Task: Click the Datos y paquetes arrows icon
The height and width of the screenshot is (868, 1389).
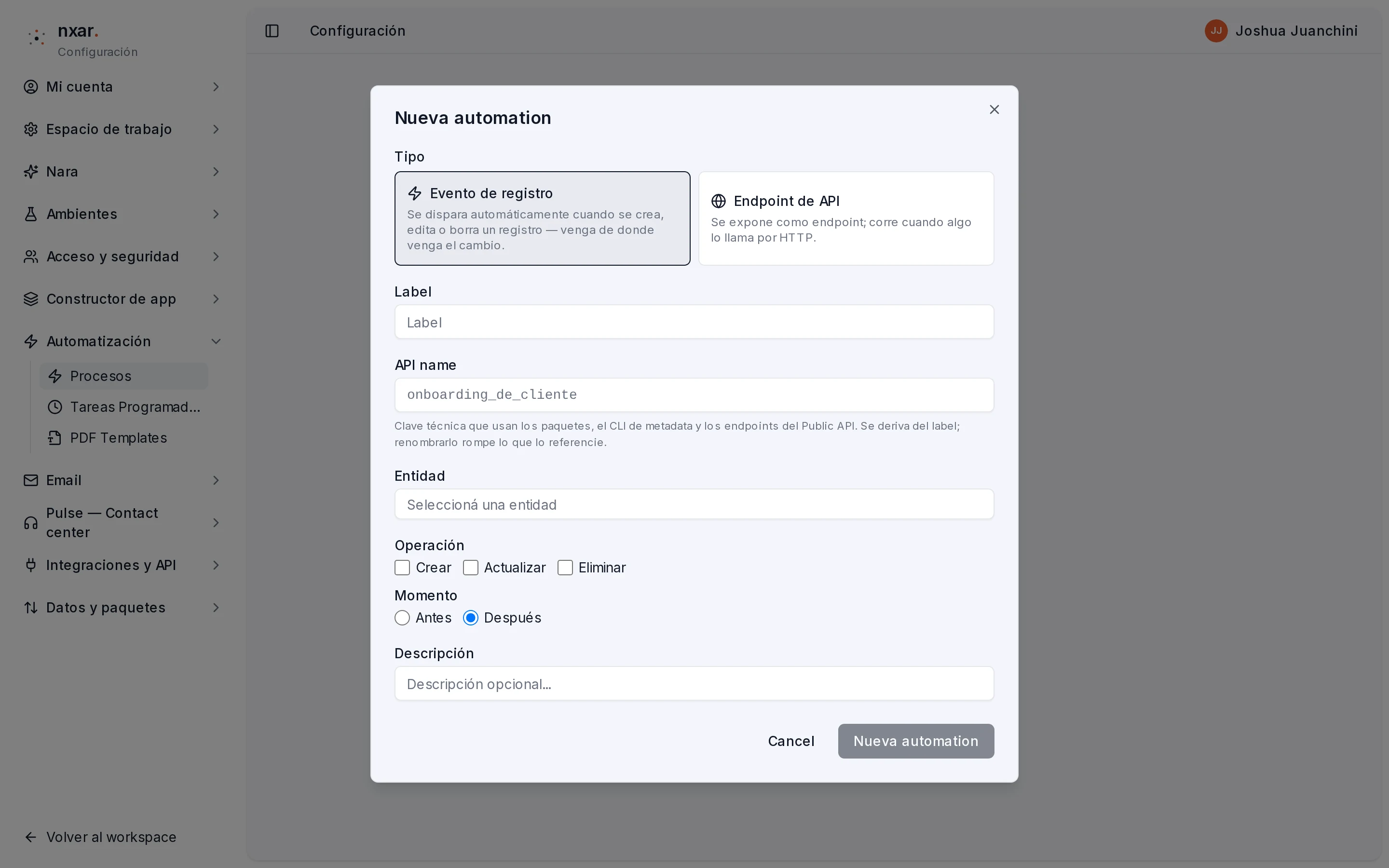Action: pos(31,608)
